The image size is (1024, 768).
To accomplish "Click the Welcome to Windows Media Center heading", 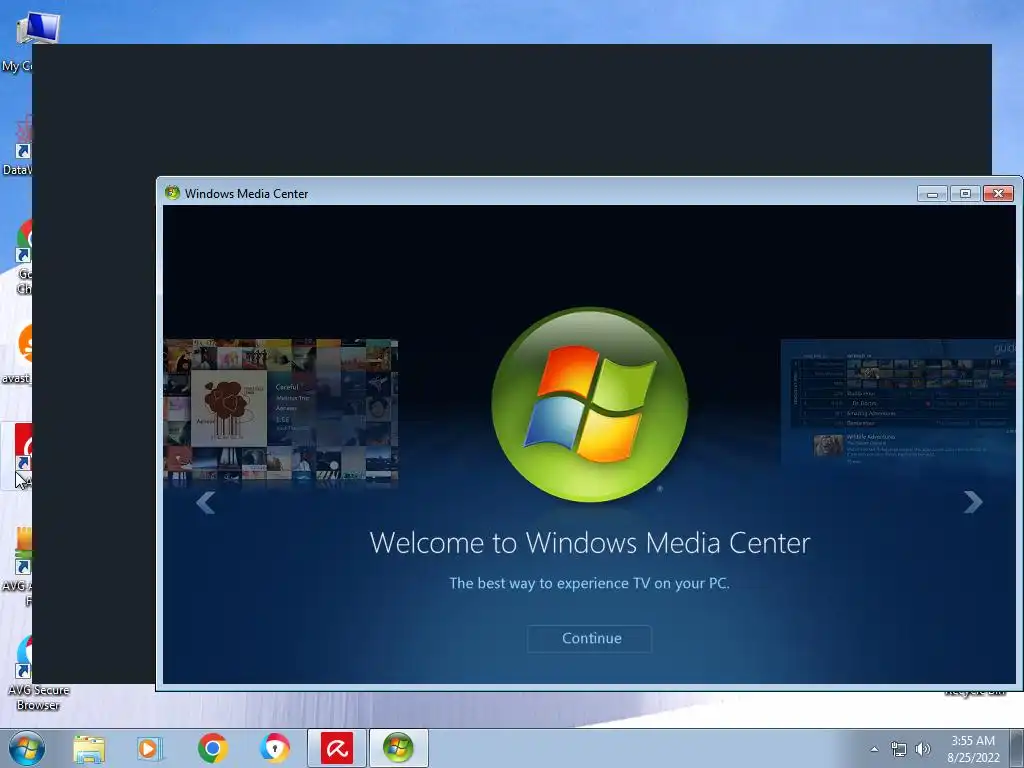I will tap(590, 543).
